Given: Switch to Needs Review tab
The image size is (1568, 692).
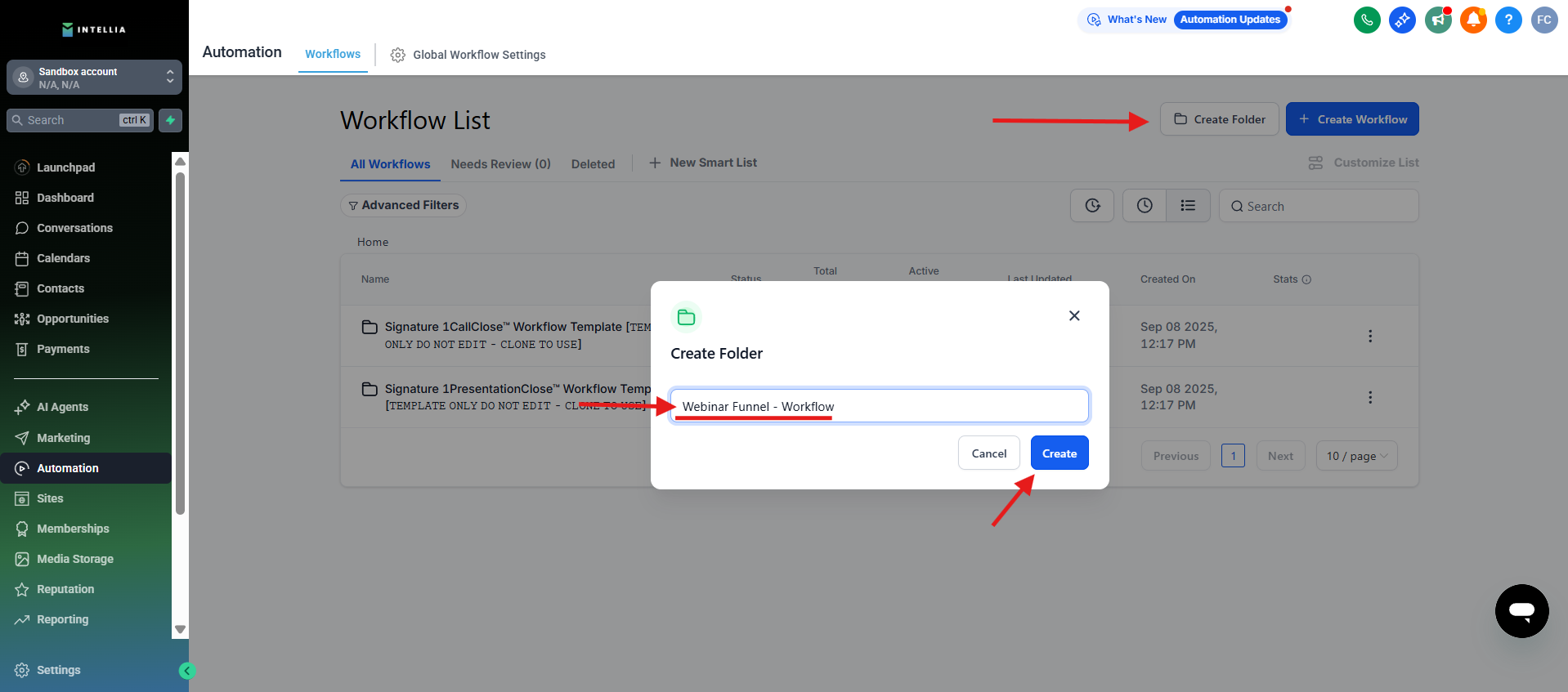Looking at the screenshot, I should click(500, 164).
